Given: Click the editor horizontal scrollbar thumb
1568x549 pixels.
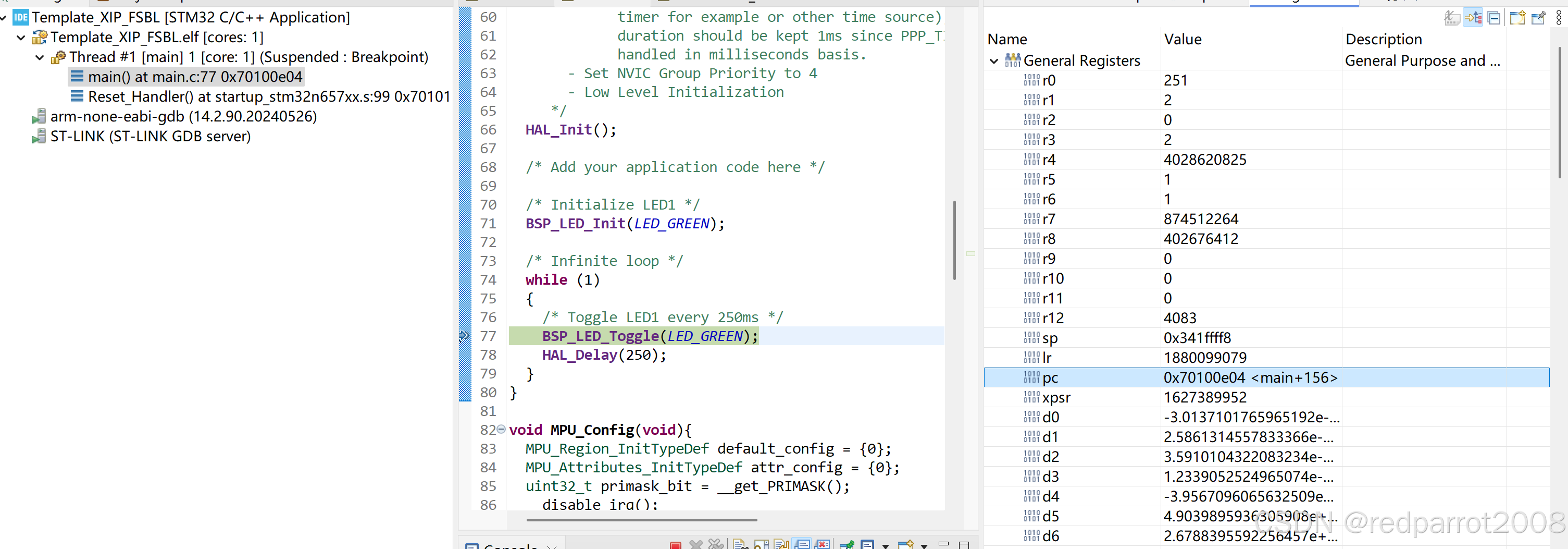Looking at the screenshot, I should (642, 520).
